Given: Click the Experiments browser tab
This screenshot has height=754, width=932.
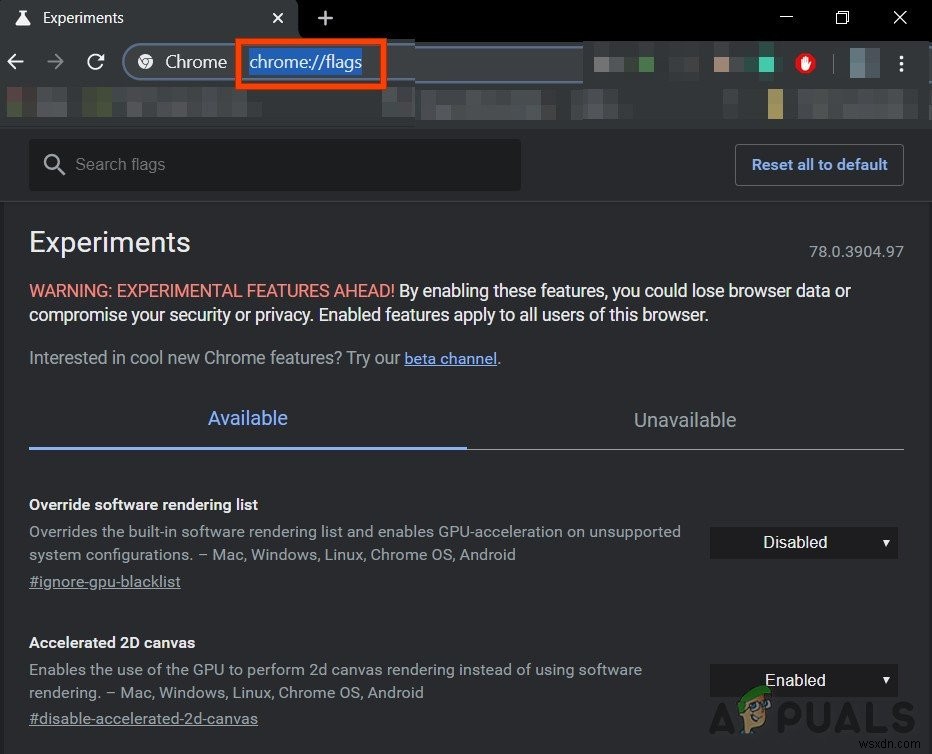Looking at the screenshot, I should click(x=83, y=17).
